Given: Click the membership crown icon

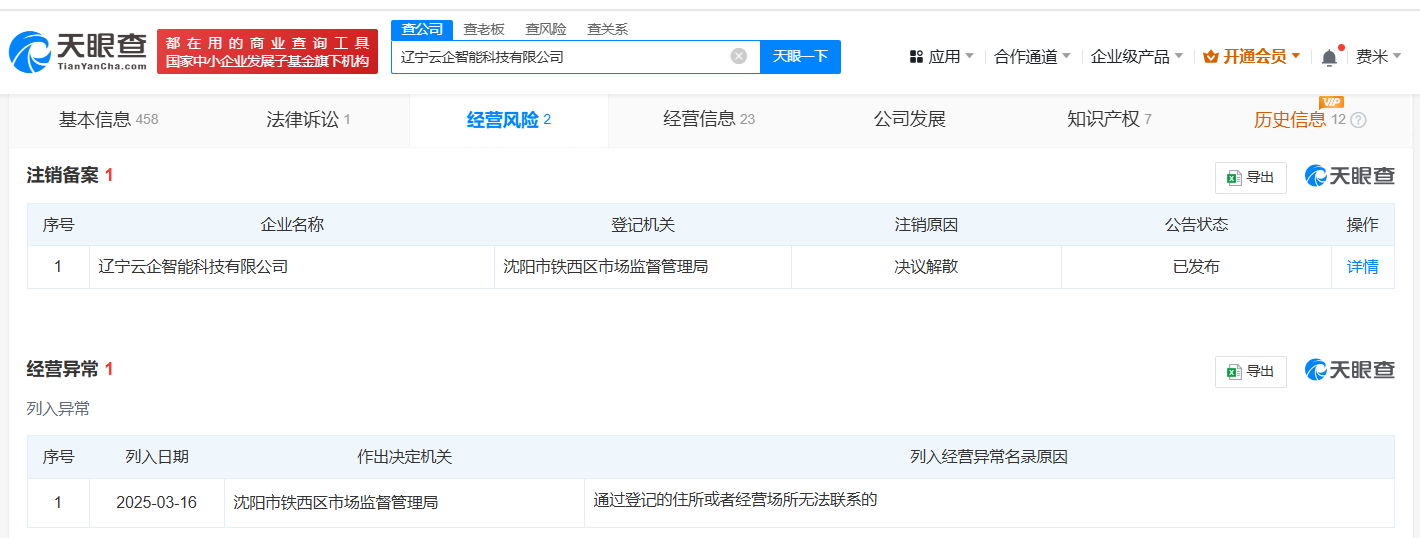Looking at the screenshot, I should point(1211,57).
